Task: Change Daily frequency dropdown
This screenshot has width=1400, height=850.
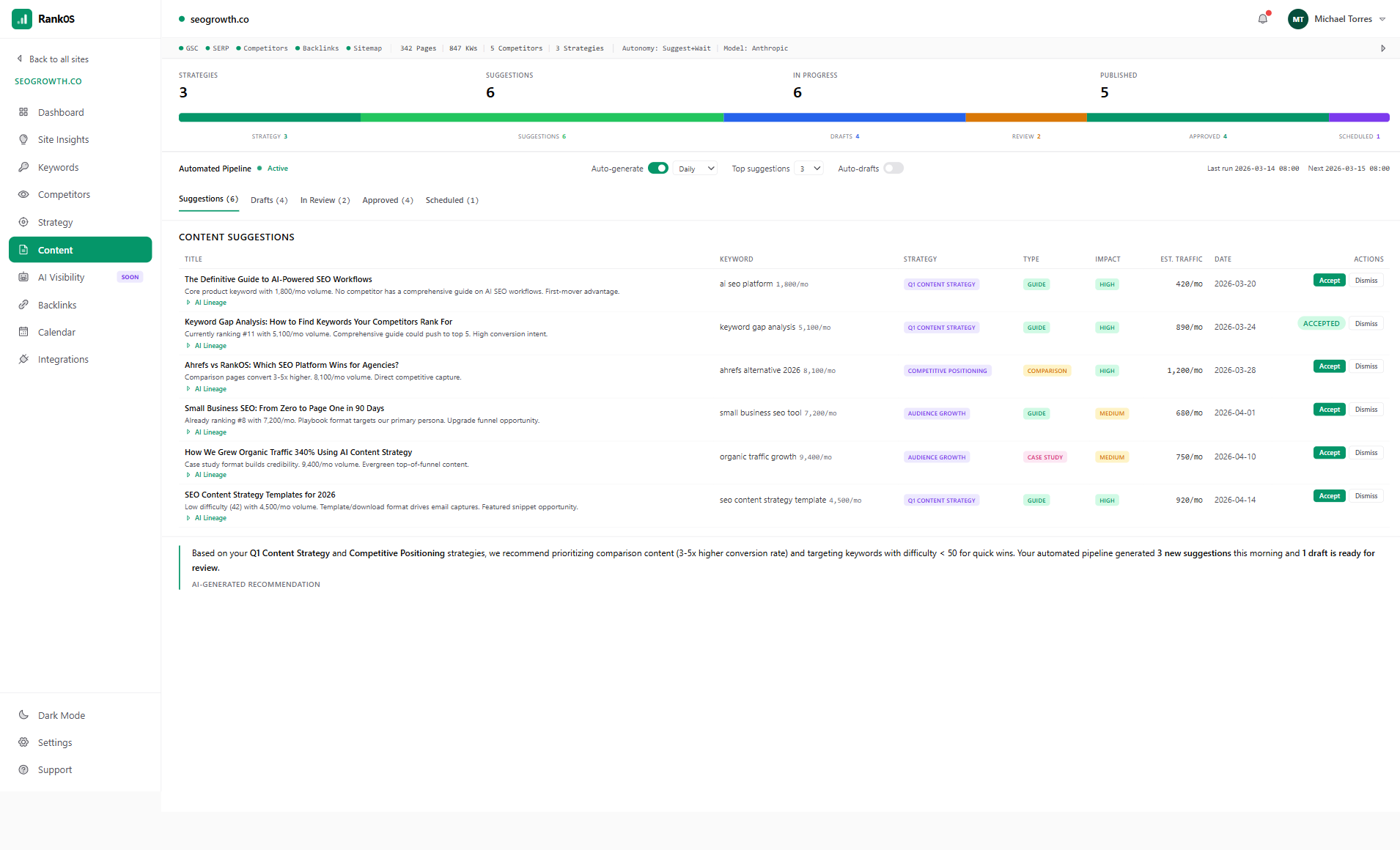Action: [694, 168]
